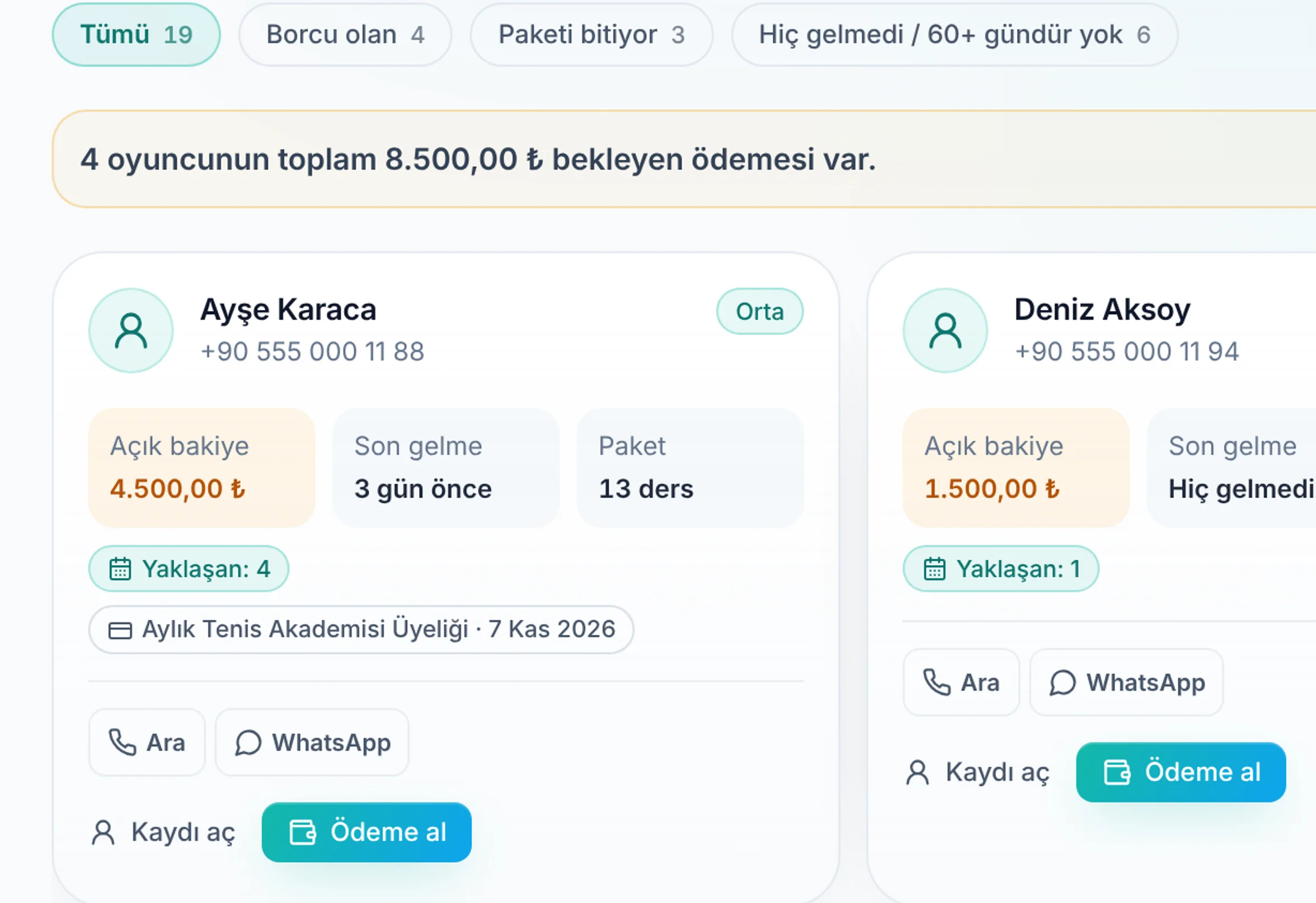1316x903 pixels.
Task: Open Ayşe Karaca's record via Kaydı aç
Action: (x=162, y=832)
